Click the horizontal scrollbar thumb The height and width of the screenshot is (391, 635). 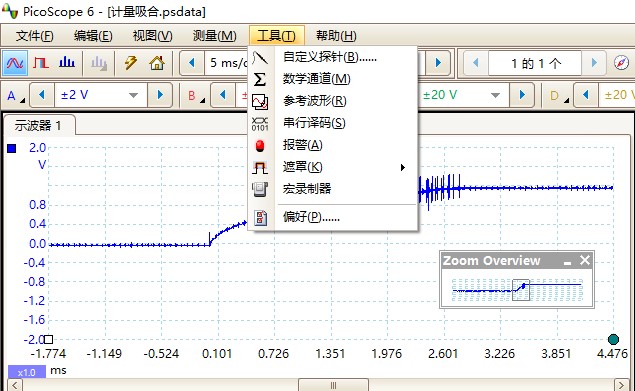pos(333,385)
